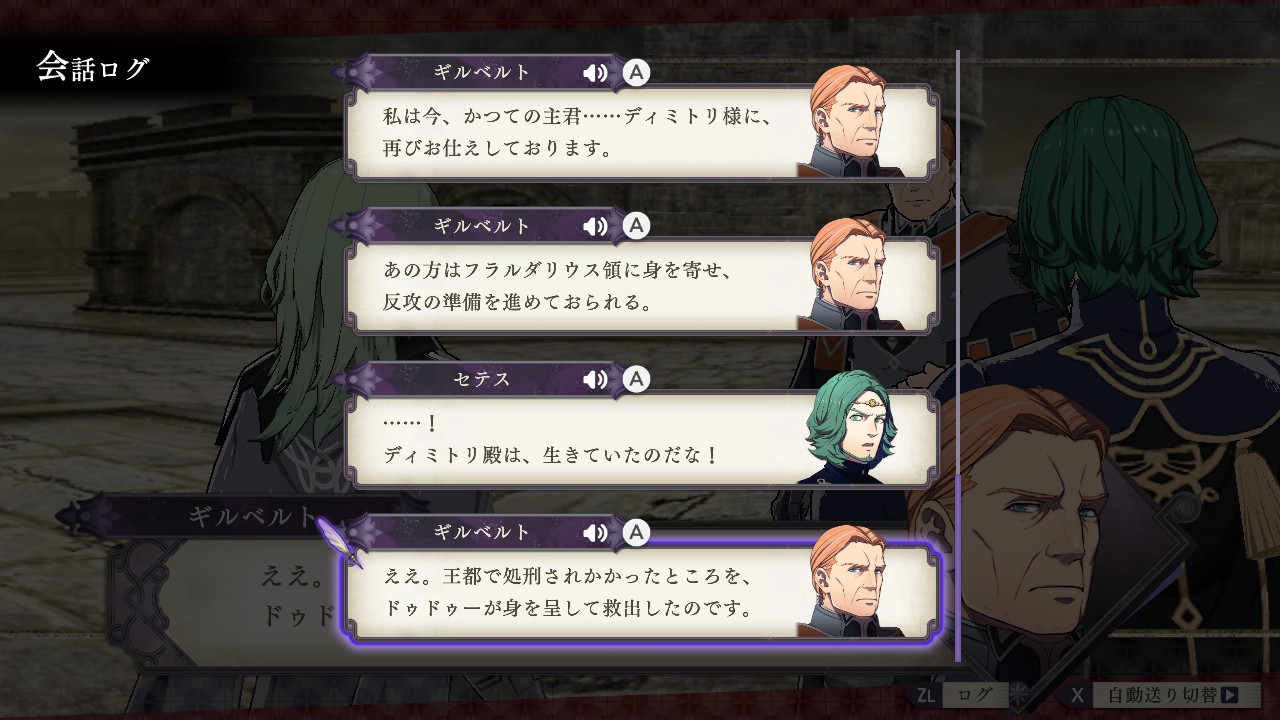Image resolution: width=1280 pixels, height=720 pixels.
Task: Click the 会話ログ title header
Action: click(93, 68)
